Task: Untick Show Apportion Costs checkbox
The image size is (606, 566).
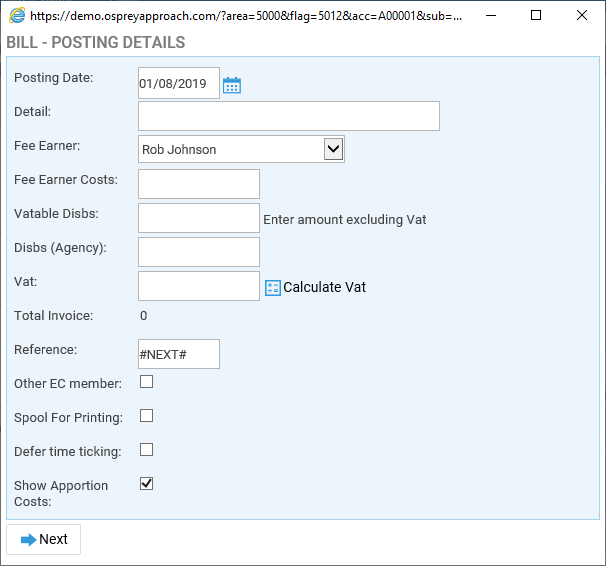Action: (146, 484)
